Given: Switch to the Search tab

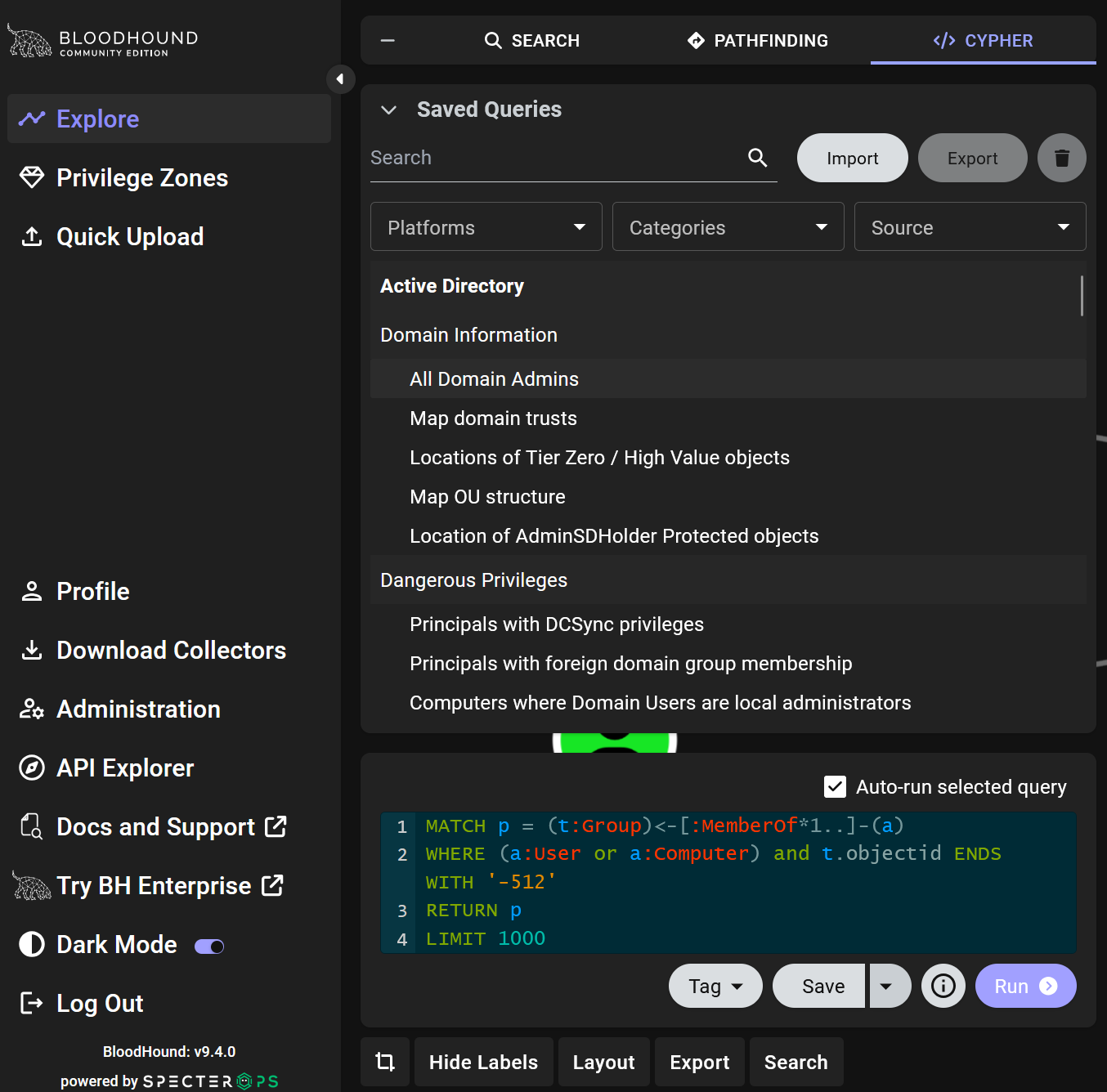Looking at the screenshot, I should point(532,41).
